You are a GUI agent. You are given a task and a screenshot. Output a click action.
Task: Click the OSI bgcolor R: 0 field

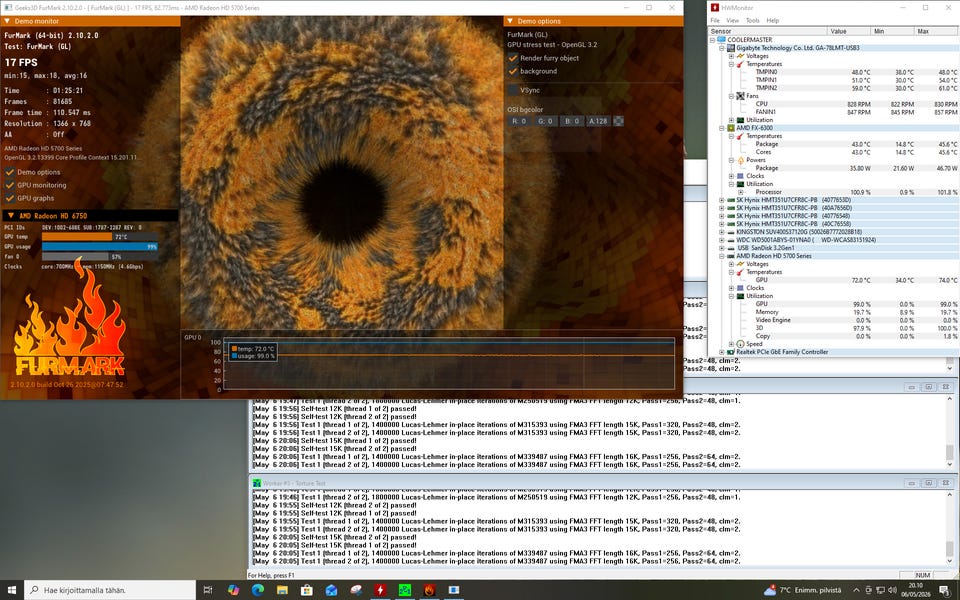(x=519, y=121)
